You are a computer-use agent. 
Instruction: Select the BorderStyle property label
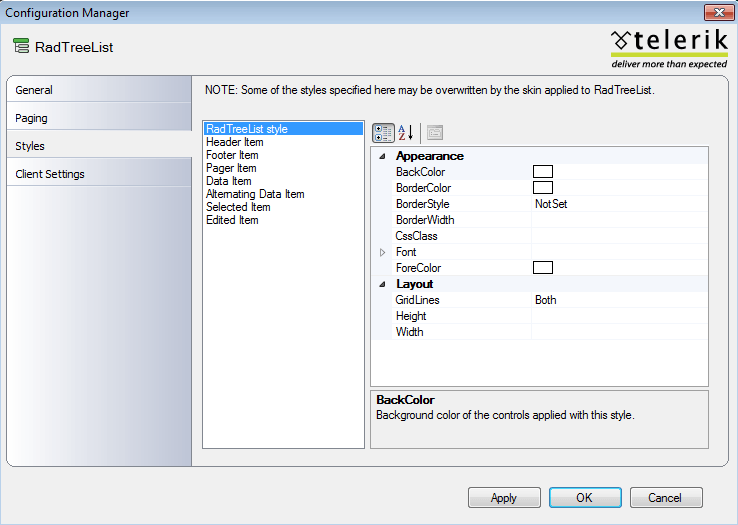tap(423, 204)
